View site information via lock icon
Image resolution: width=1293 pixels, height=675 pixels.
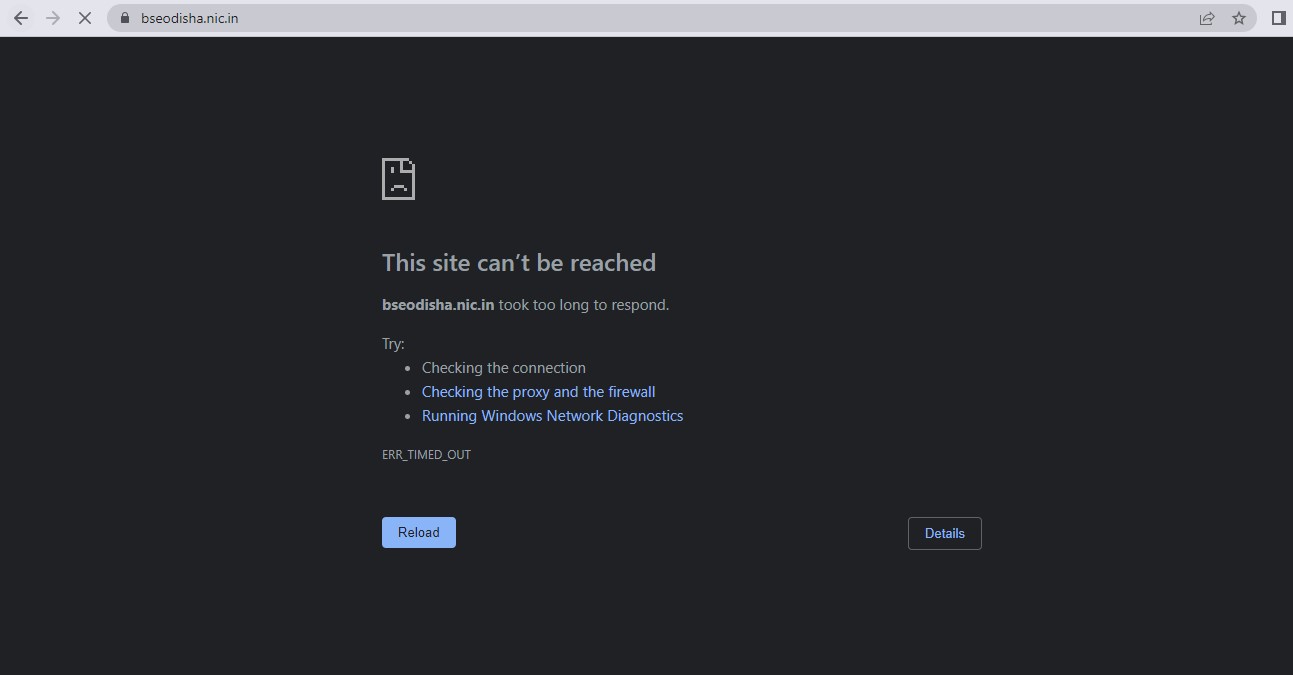125,18
